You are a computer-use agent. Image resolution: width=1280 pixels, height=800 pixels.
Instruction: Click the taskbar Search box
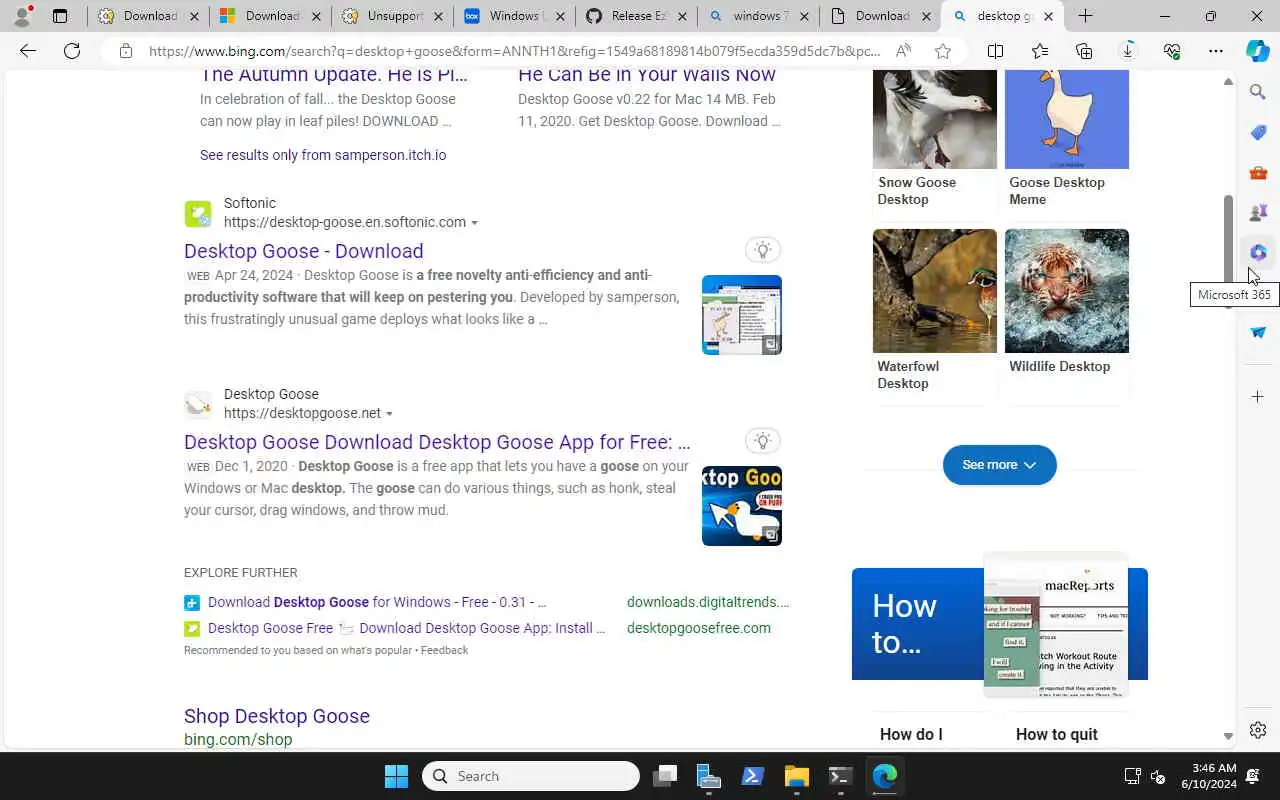pyautogui.click(x=531, y=776)
